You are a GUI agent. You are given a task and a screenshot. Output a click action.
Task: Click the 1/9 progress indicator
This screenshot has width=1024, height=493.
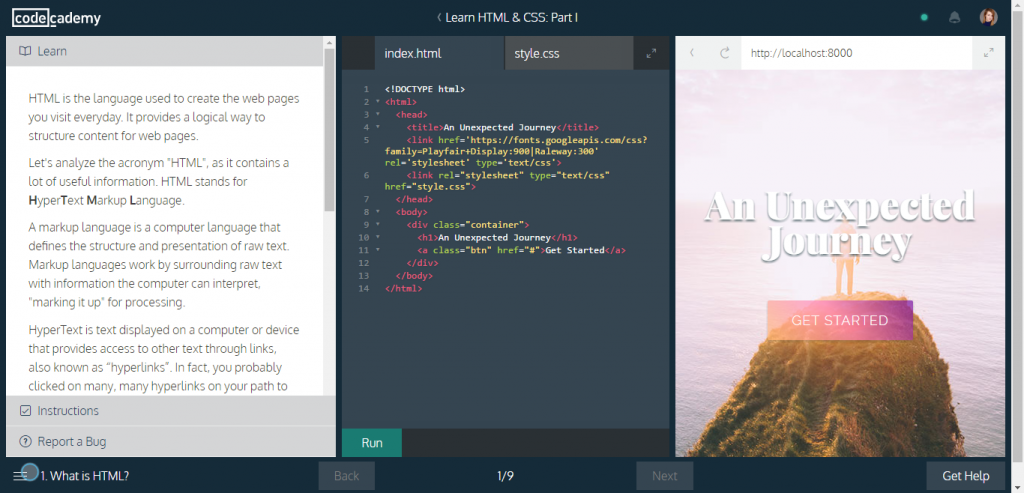pyautogui.click(x=505, y=476)
